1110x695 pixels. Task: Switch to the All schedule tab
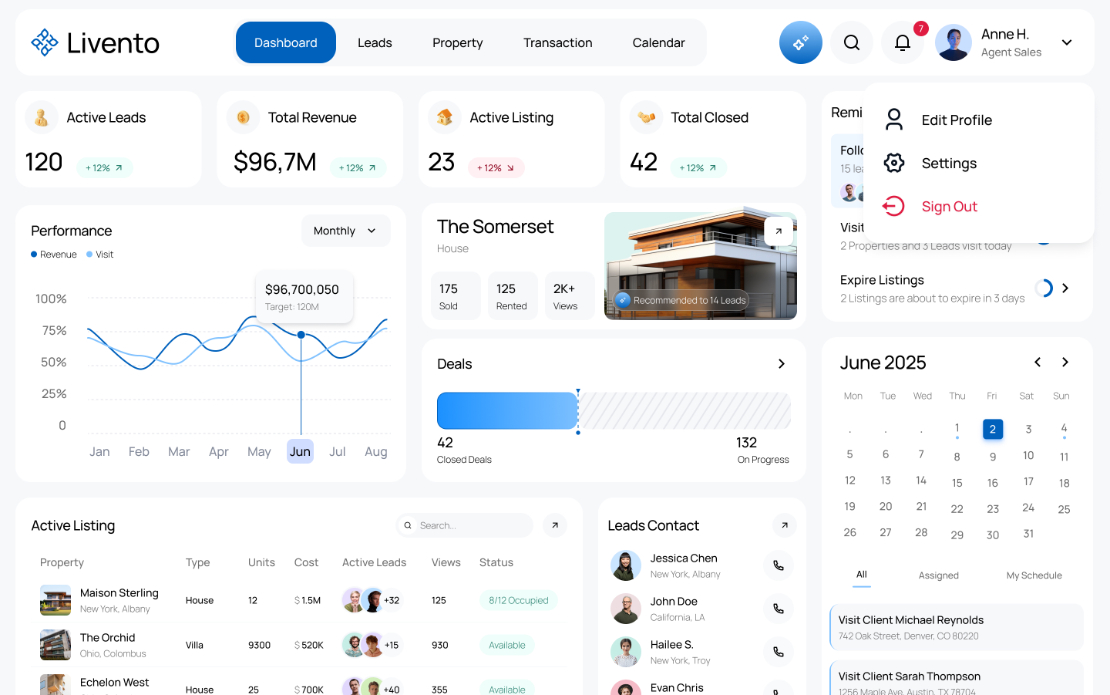(x=862, y=575)
